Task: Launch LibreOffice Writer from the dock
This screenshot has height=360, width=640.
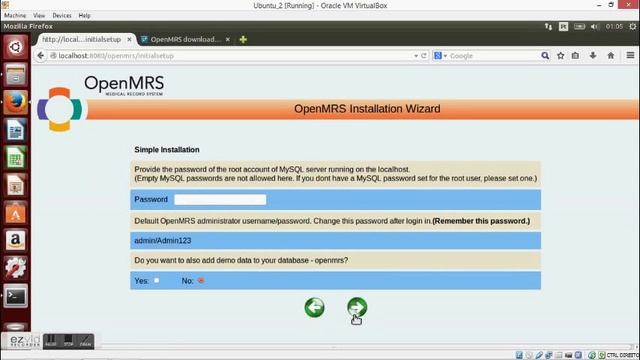Action: point(16,130)
